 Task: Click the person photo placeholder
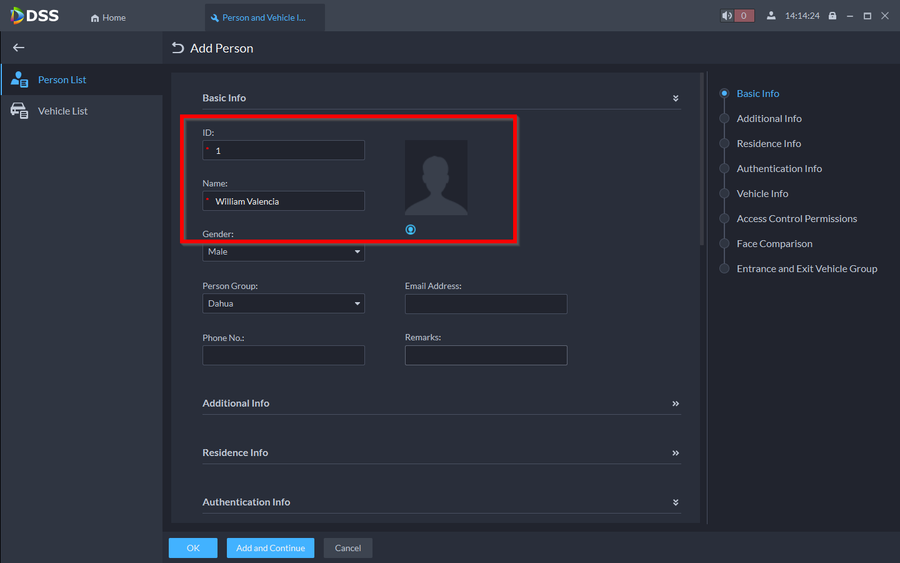(x=436, y=177)
